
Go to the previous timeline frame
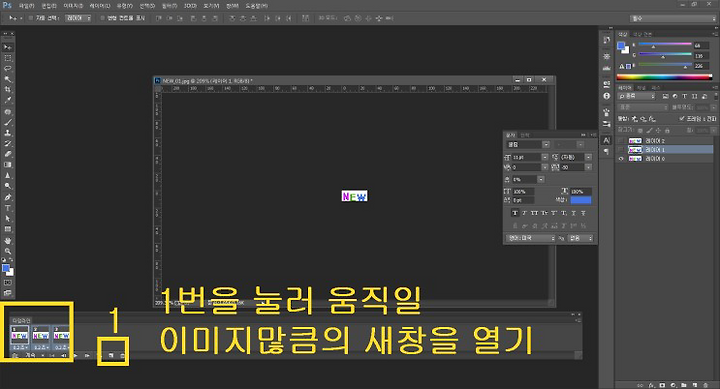point(64,355)
